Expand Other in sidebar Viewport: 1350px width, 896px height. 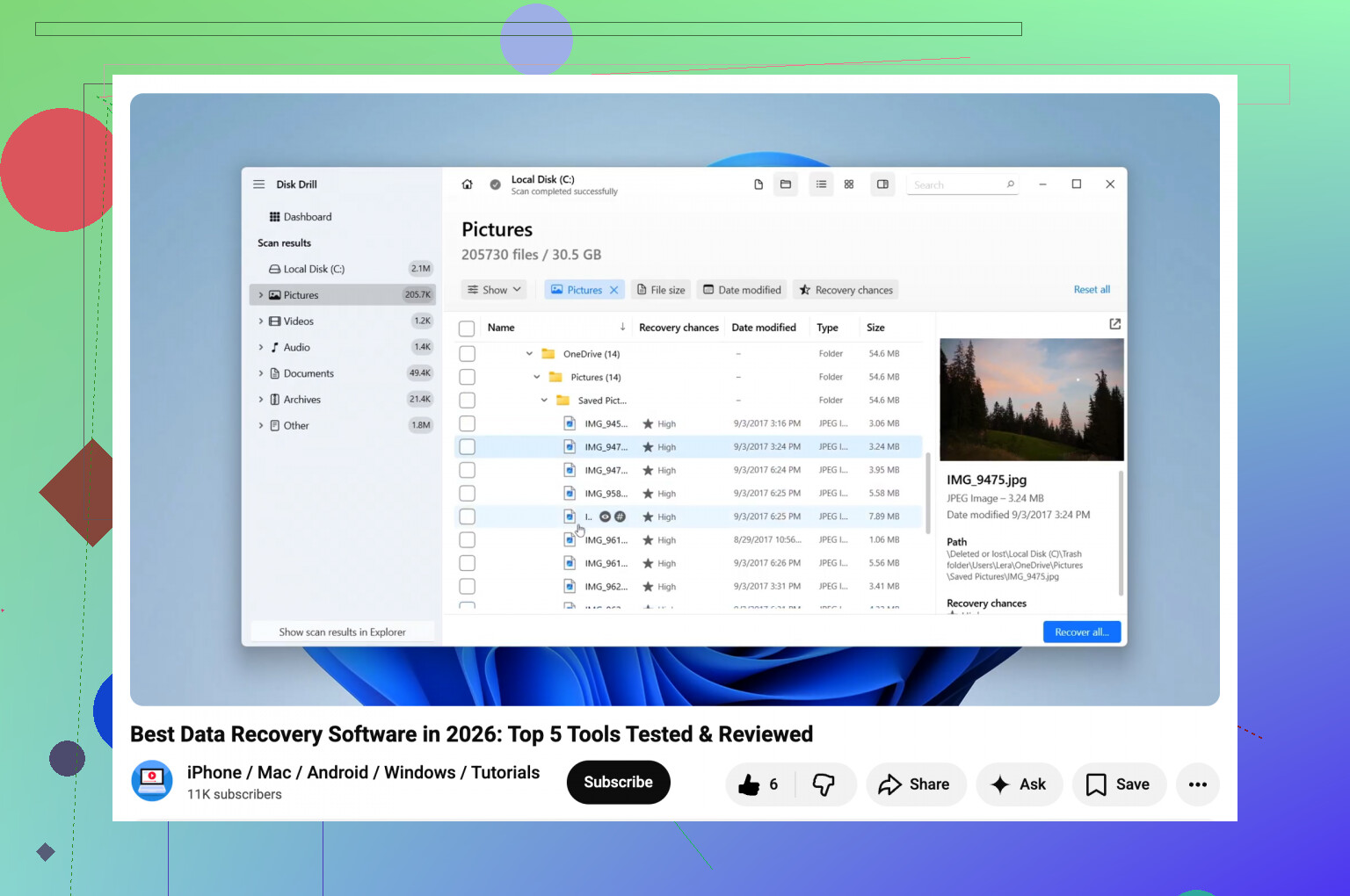[261, 426]
